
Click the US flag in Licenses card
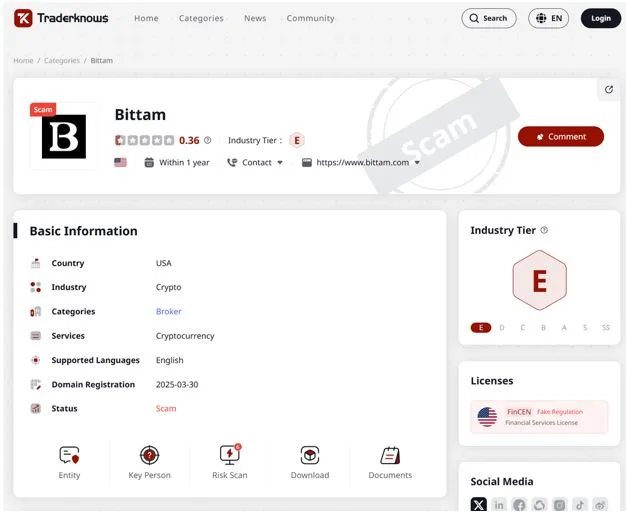(x=487, y=417)
